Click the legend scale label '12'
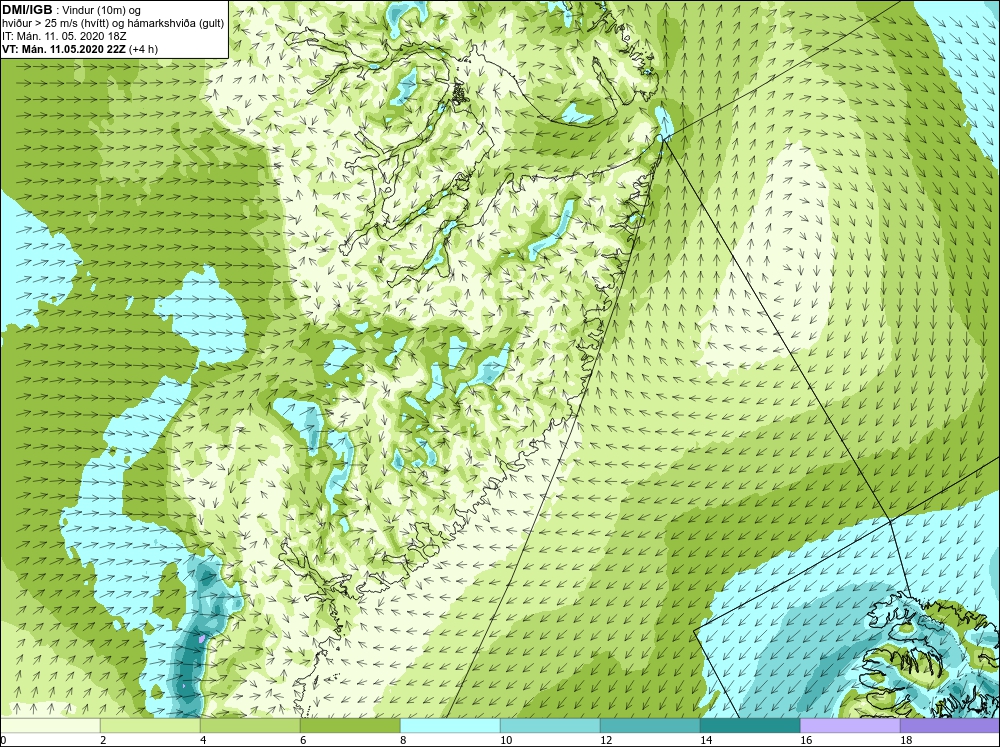This screenshot has width=1000, height=747. pos(606,740)
